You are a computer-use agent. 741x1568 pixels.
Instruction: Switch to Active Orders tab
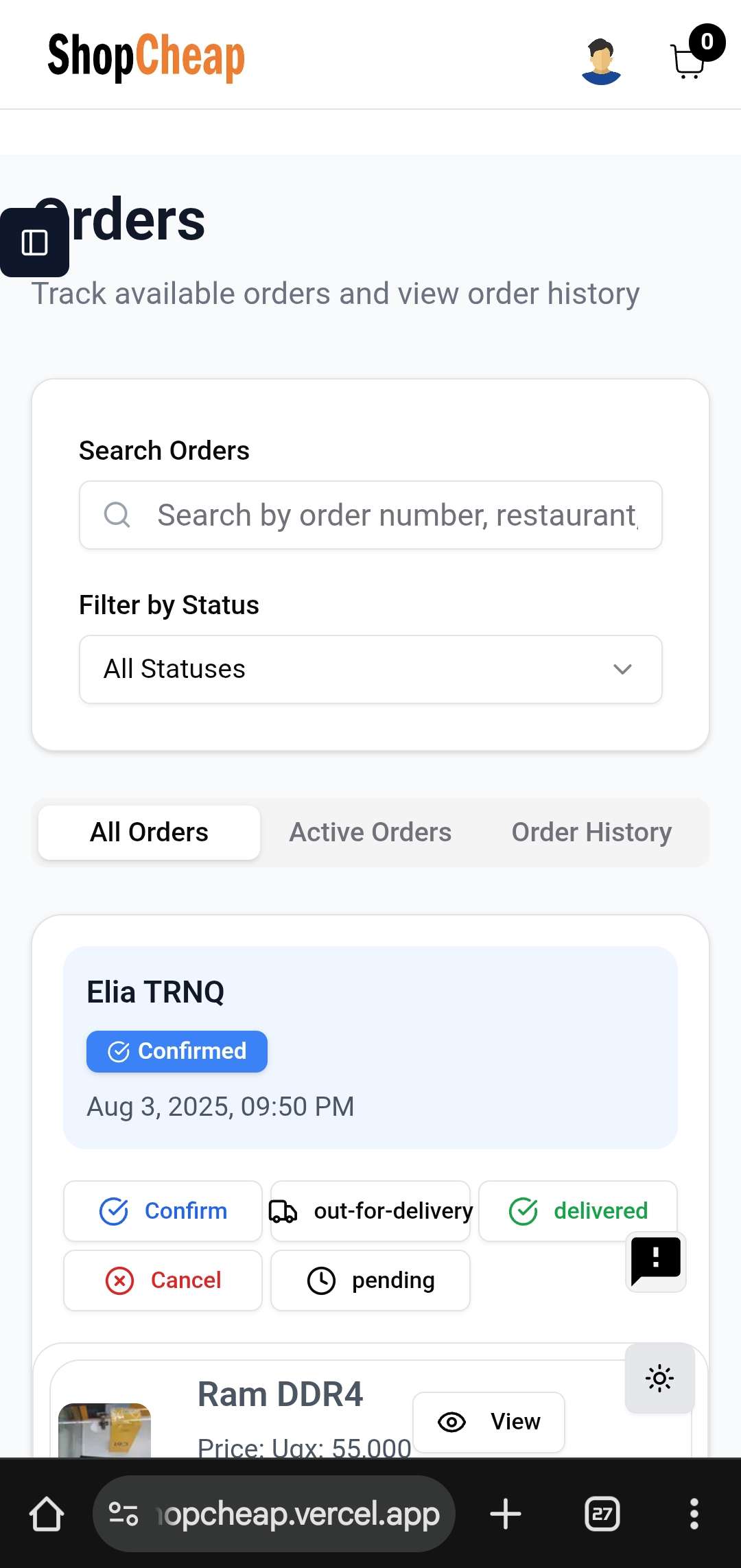tap(370, 832)
